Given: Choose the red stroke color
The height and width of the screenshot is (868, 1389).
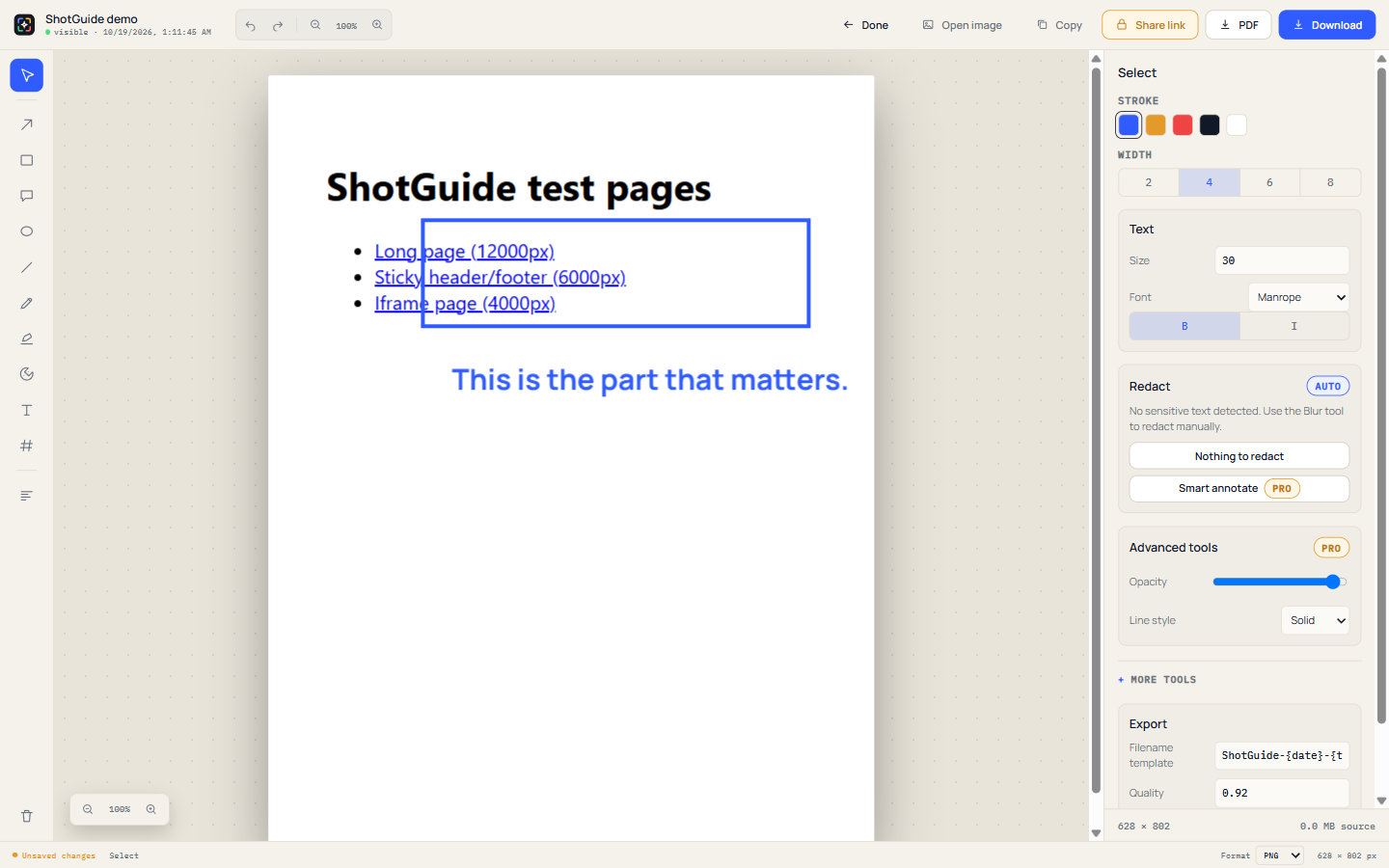Looking at the screenshot, I should coord(1183,124).
